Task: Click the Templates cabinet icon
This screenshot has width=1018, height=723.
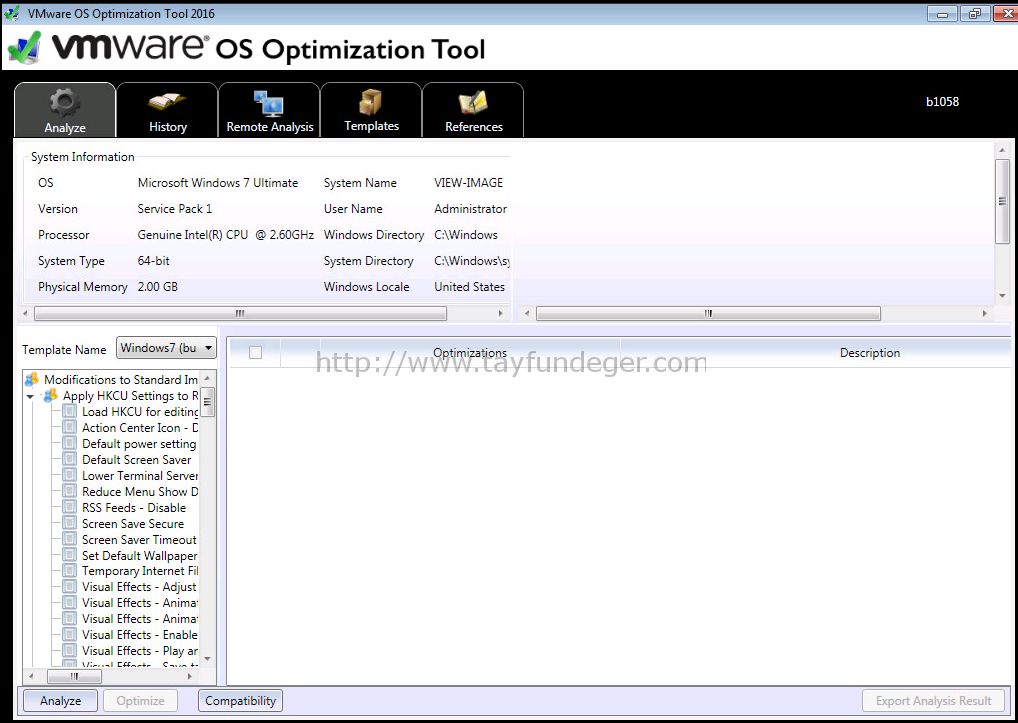Action: (371, 102)
